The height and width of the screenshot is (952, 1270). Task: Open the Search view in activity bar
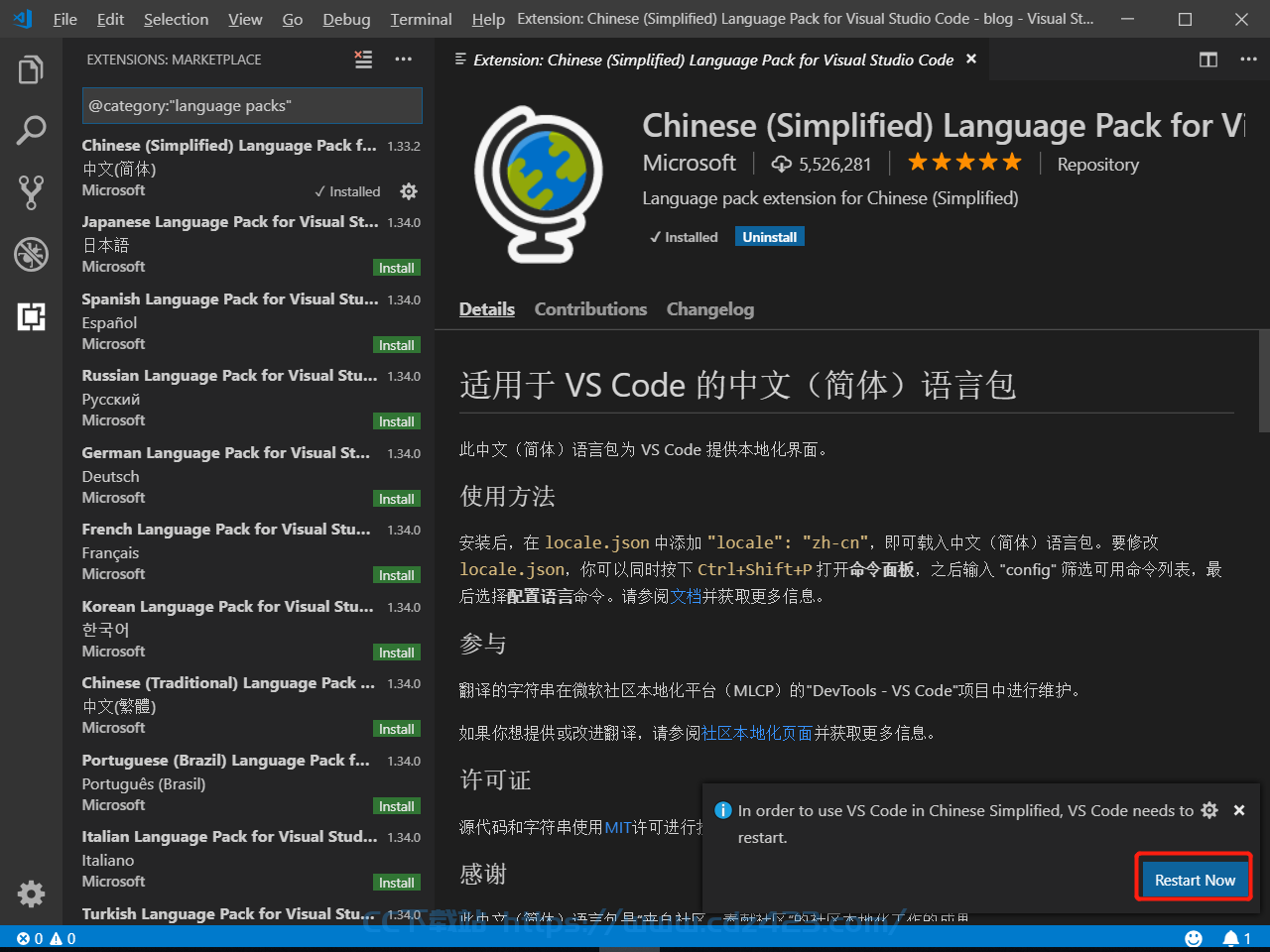coord(31,130)
